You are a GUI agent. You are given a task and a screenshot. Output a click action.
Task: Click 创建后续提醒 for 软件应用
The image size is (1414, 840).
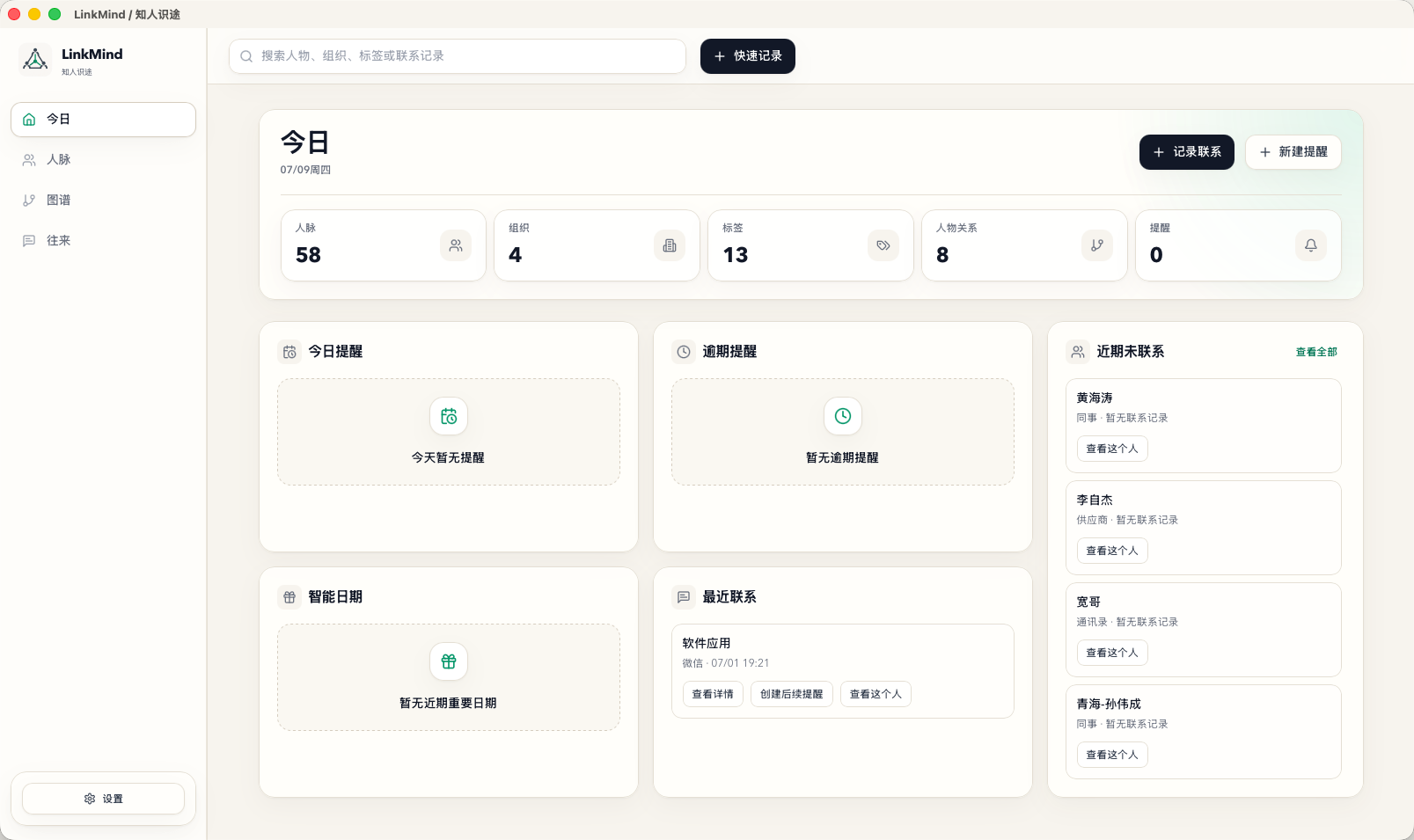[792, 694]
